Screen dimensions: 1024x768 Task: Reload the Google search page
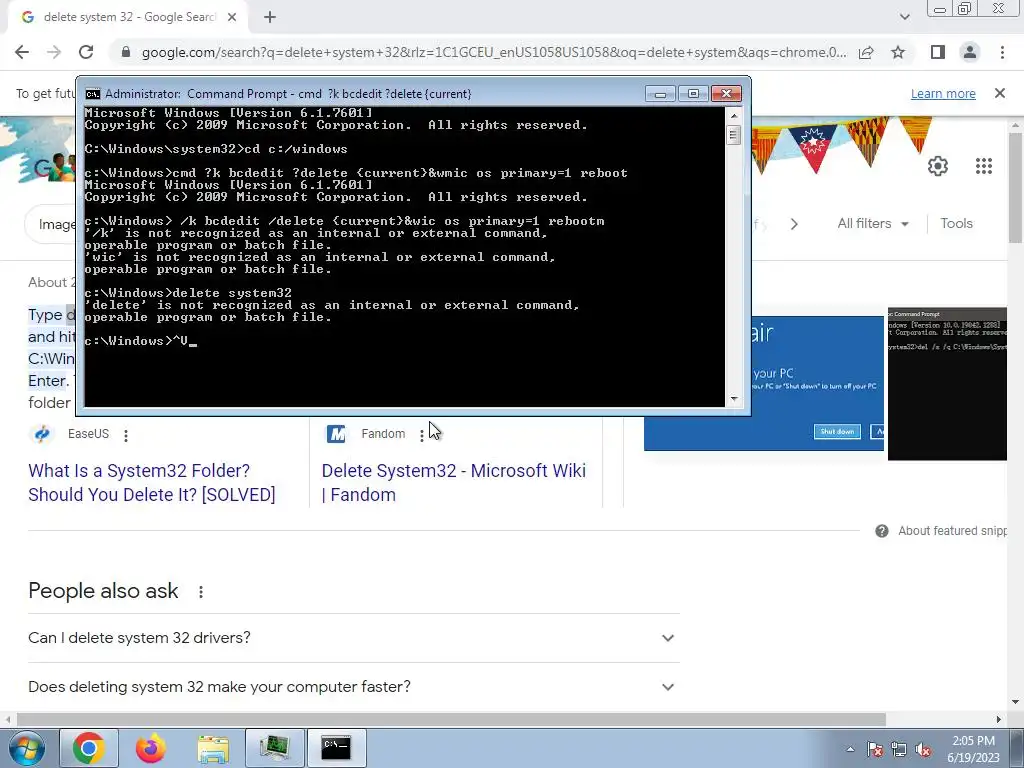pos(86,52)
